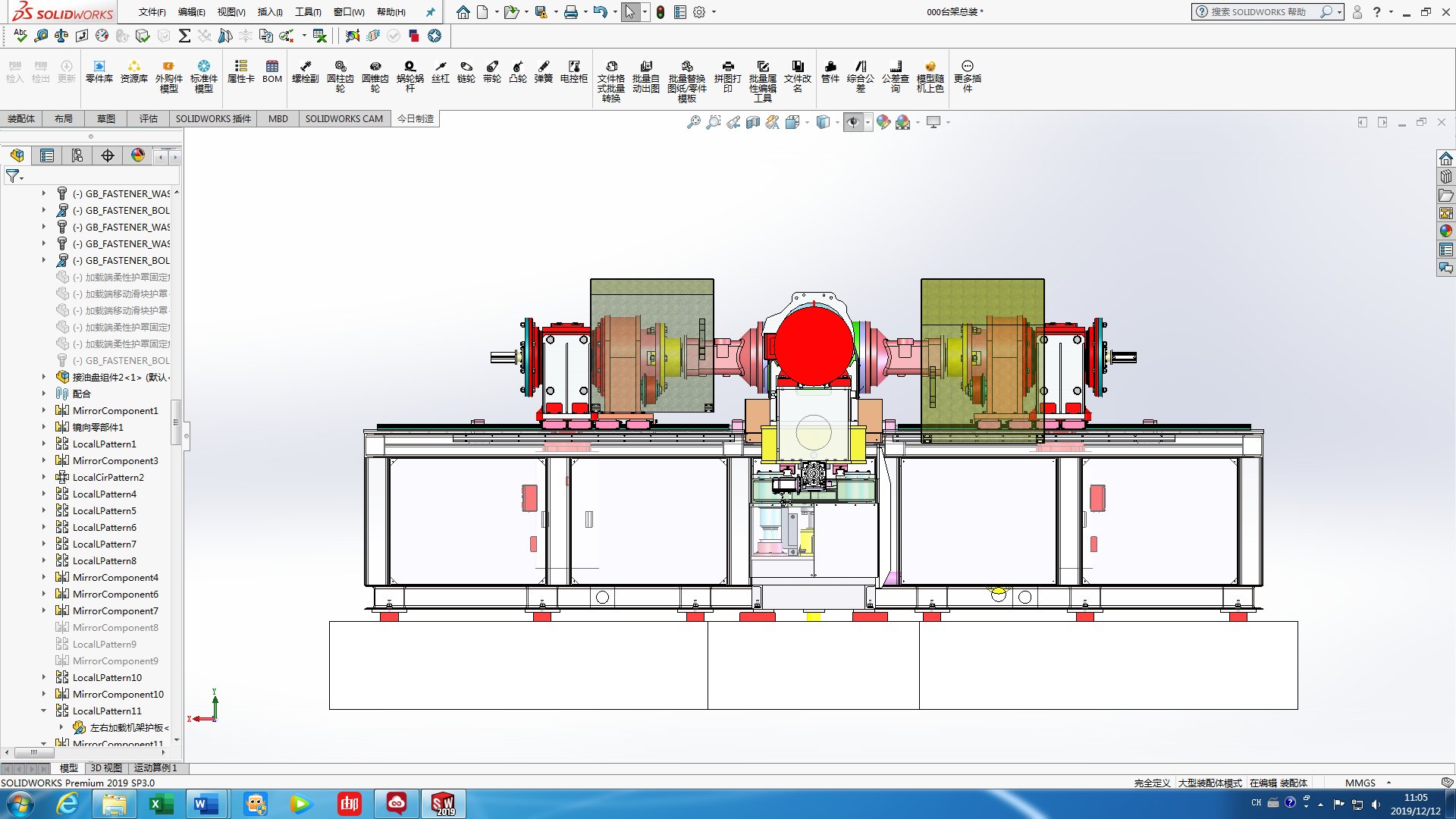The image size is (1456, 819).
Task: Open Mass Properties scale icon
Action: pos(61,35)
